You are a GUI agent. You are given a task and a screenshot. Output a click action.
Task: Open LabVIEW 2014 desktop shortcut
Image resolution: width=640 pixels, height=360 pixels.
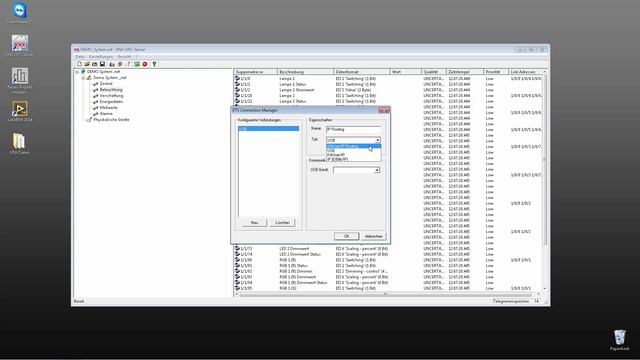(19, 111)
